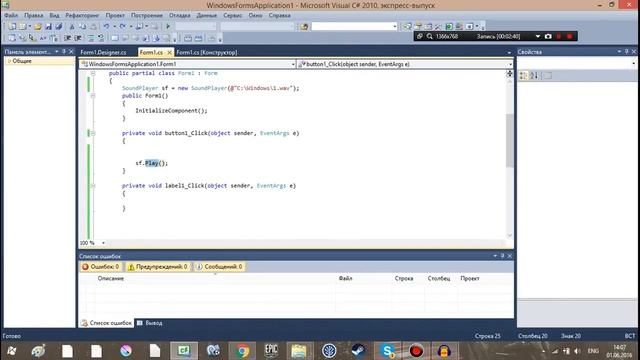Click the Paste toolbar icon
This screenshot has width=640, height=360.
93,27
